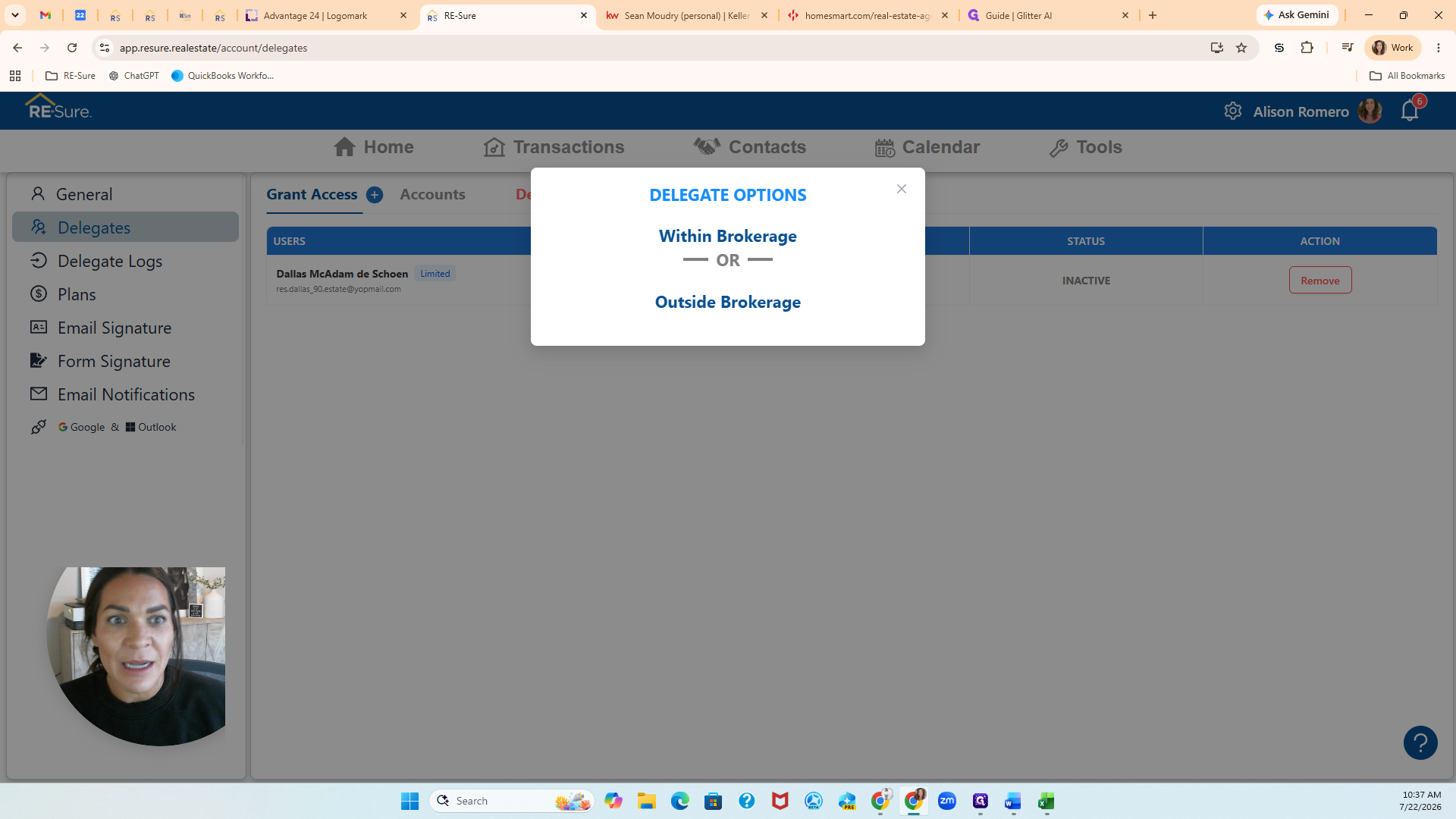
Task: Switch to Grant Access tab
Action: pyautogui.click(x=312, y=194)
